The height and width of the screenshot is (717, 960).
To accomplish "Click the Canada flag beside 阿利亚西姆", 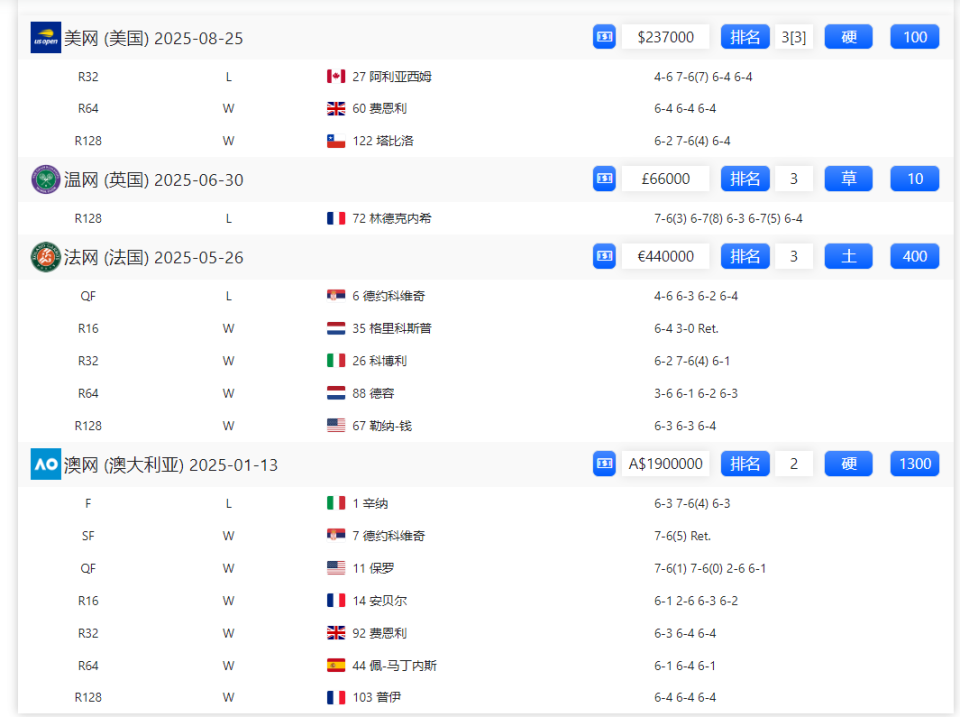I will tap(336, 77).
